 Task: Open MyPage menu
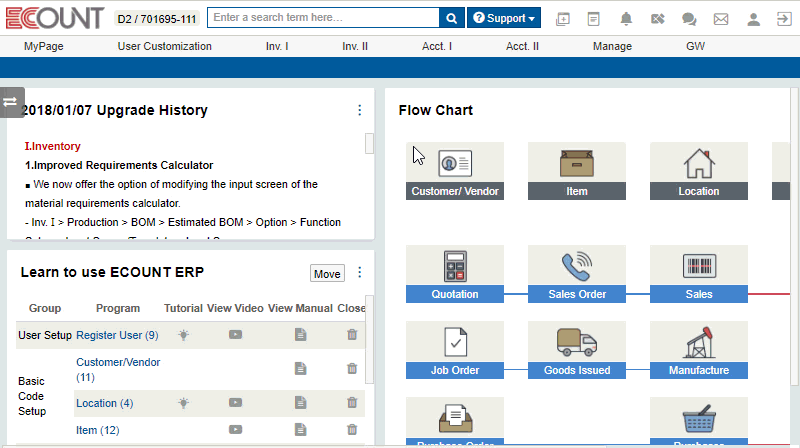pyautogui.click(x=44, y=46)
